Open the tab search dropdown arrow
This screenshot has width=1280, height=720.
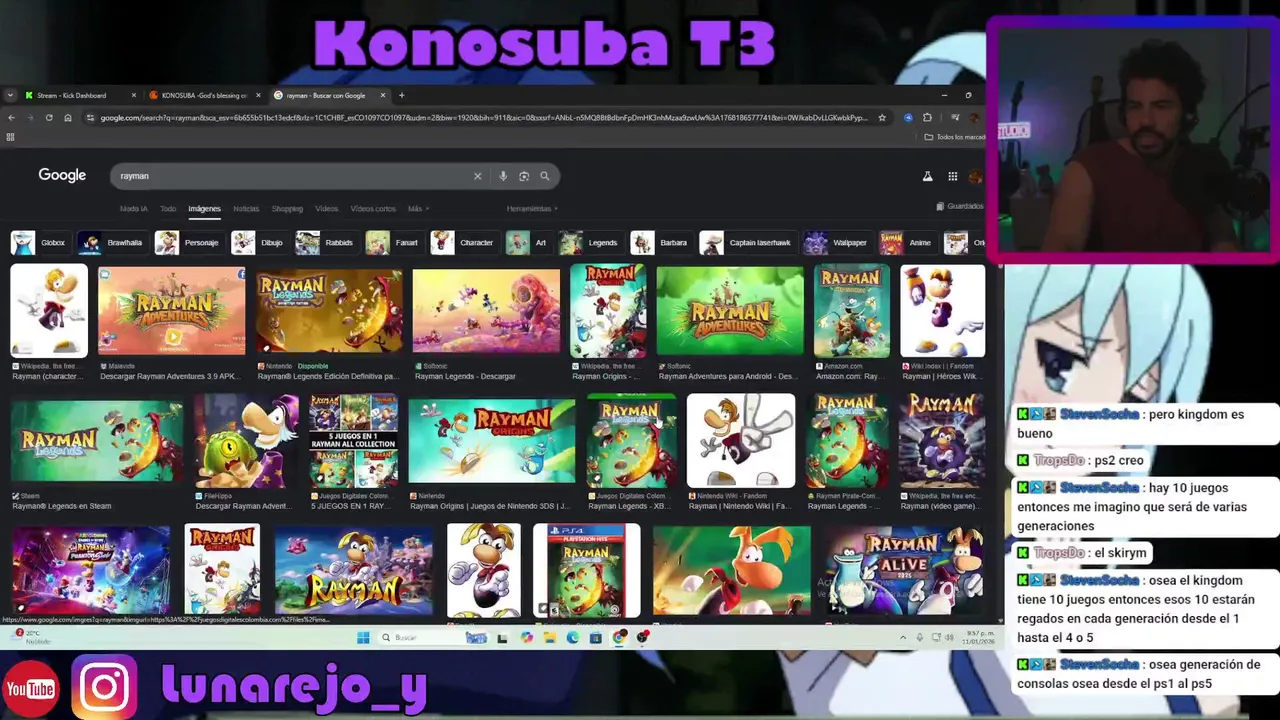tap(10, 96)
